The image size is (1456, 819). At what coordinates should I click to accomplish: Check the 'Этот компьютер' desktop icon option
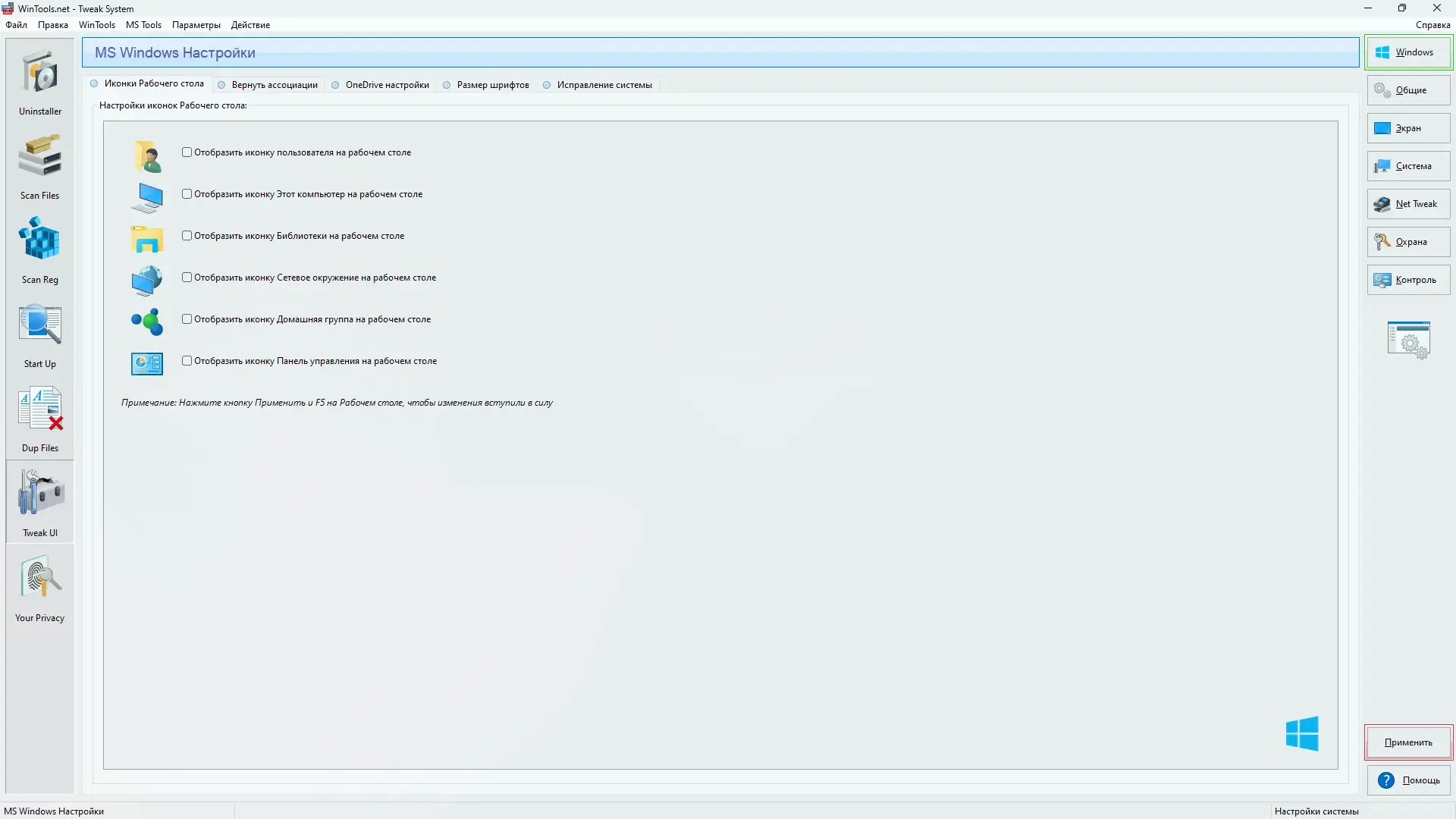pyautogui.click(x=187, y=194)
